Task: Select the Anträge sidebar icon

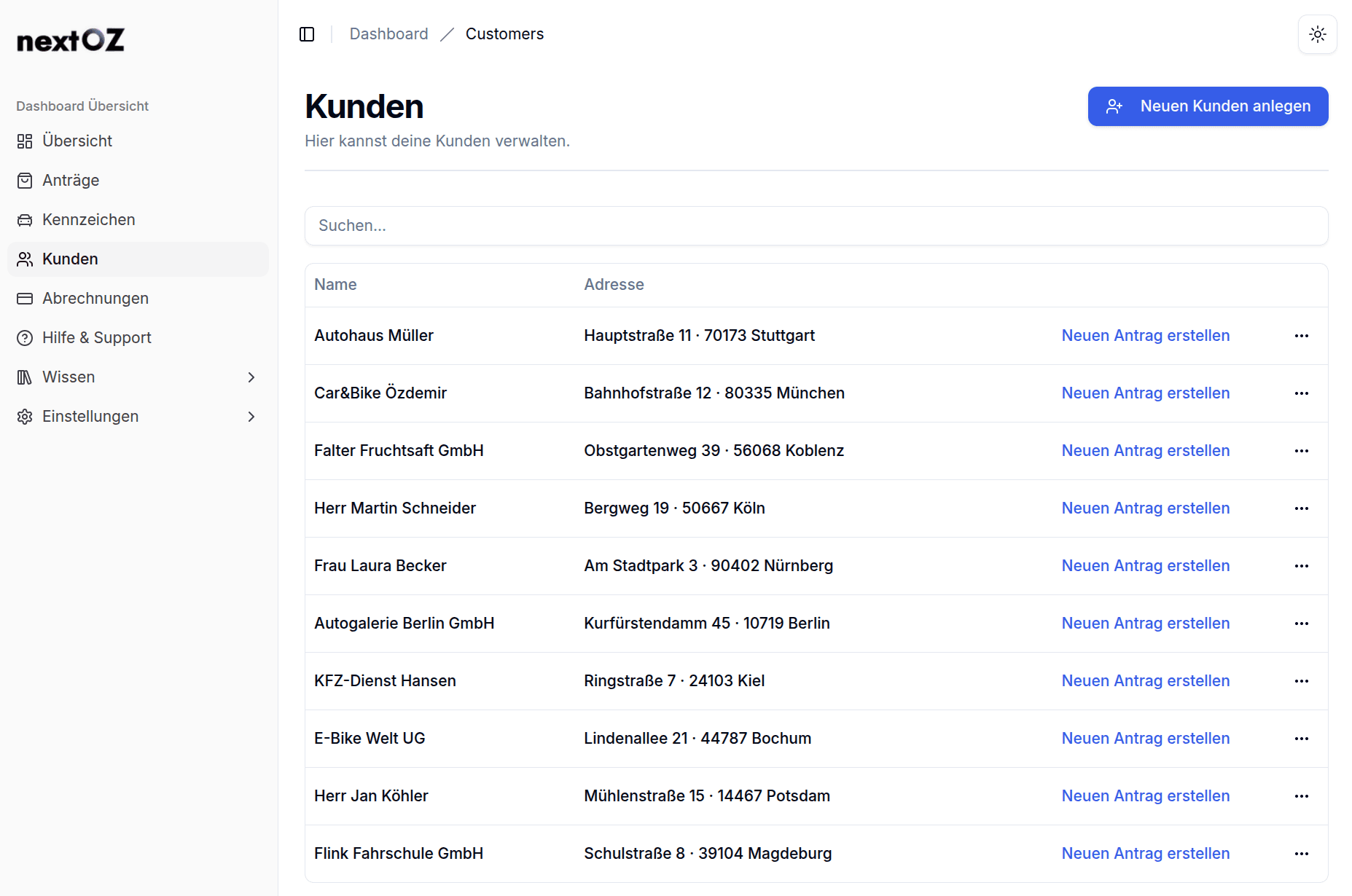Action: pyautogui.click(x=25, y=180)
